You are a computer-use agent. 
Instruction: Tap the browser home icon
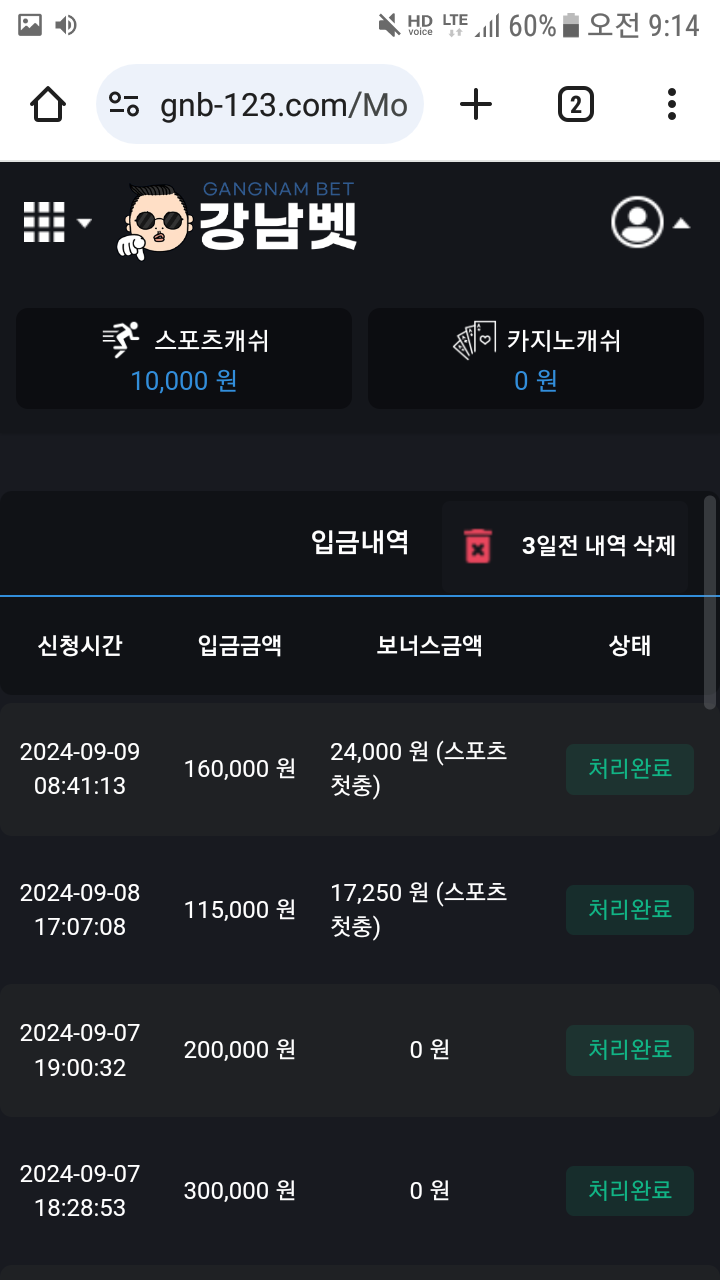(x=48, y=104)
